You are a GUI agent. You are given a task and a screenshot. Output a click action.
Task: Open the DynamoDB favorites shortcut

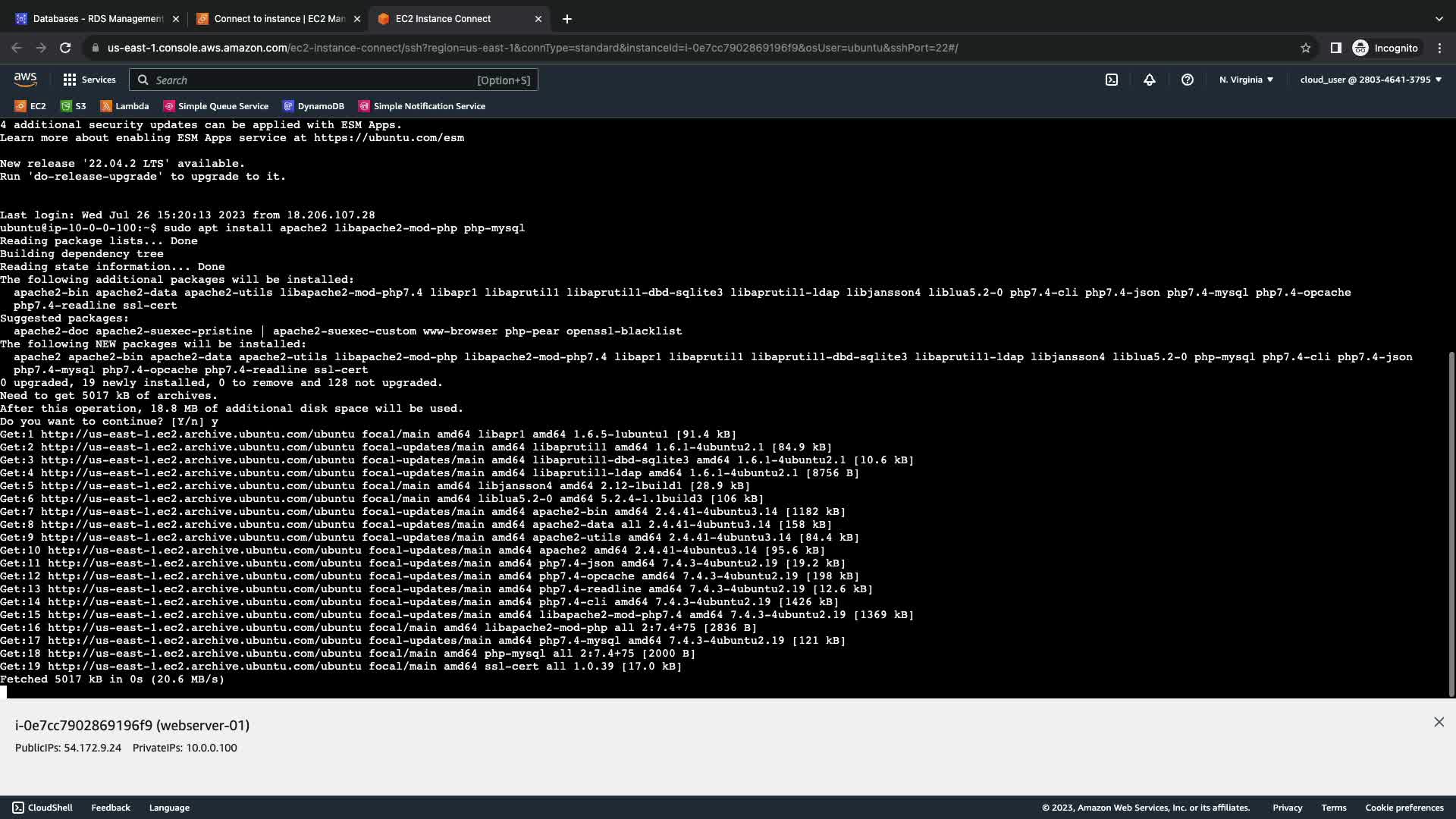(313, 106)
